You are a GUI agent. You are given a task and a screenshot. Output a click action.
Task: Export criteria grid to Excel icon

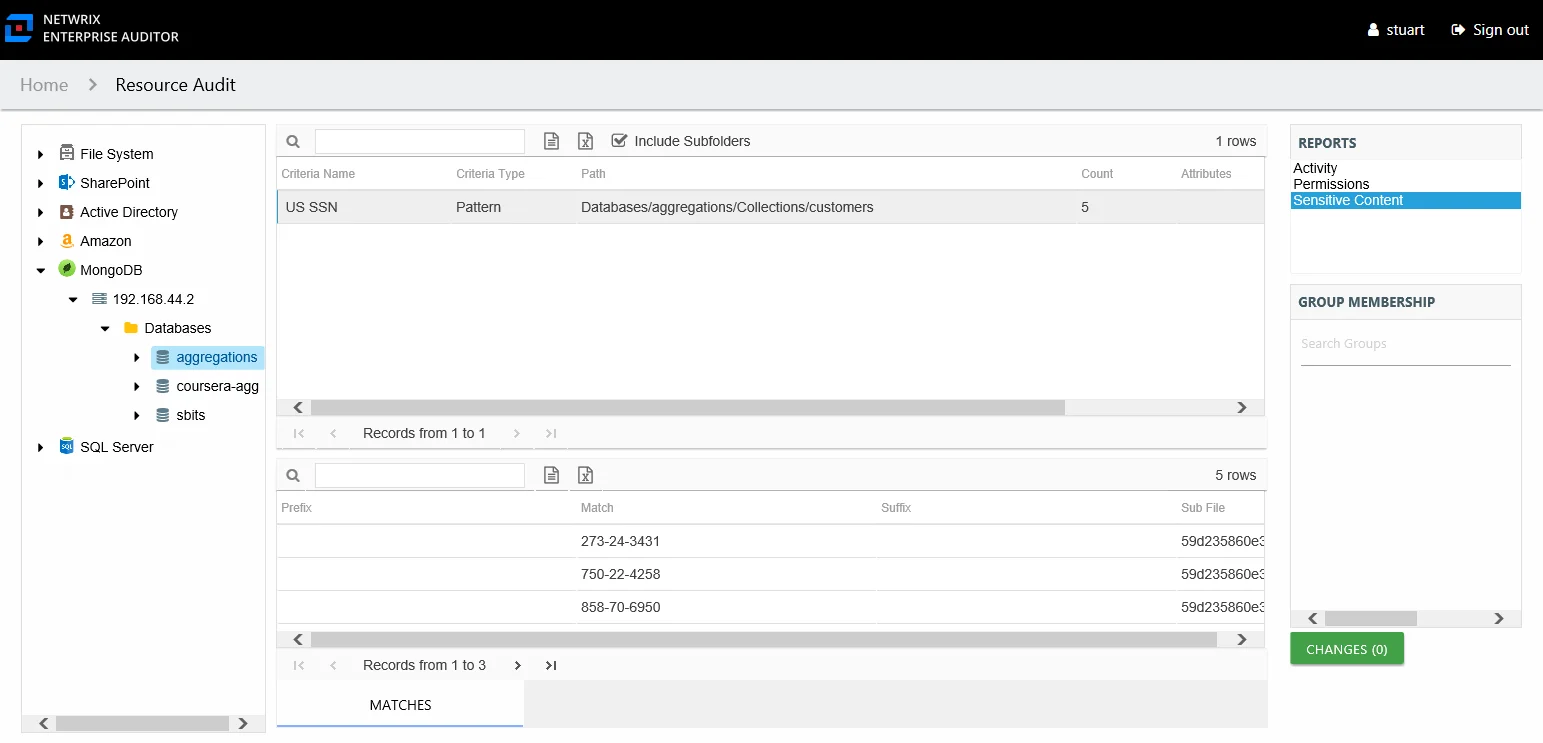click(586, 141)
